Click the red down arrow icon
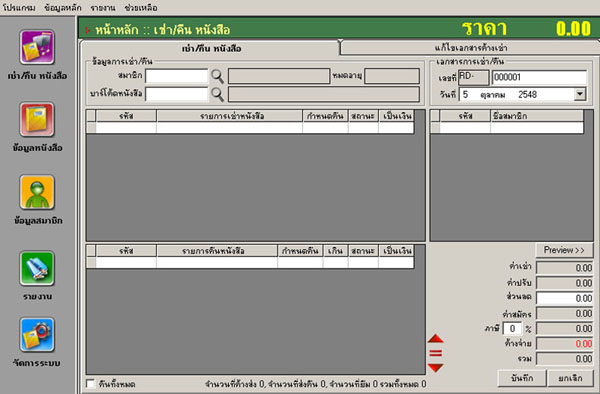 (x=435, y=368)
